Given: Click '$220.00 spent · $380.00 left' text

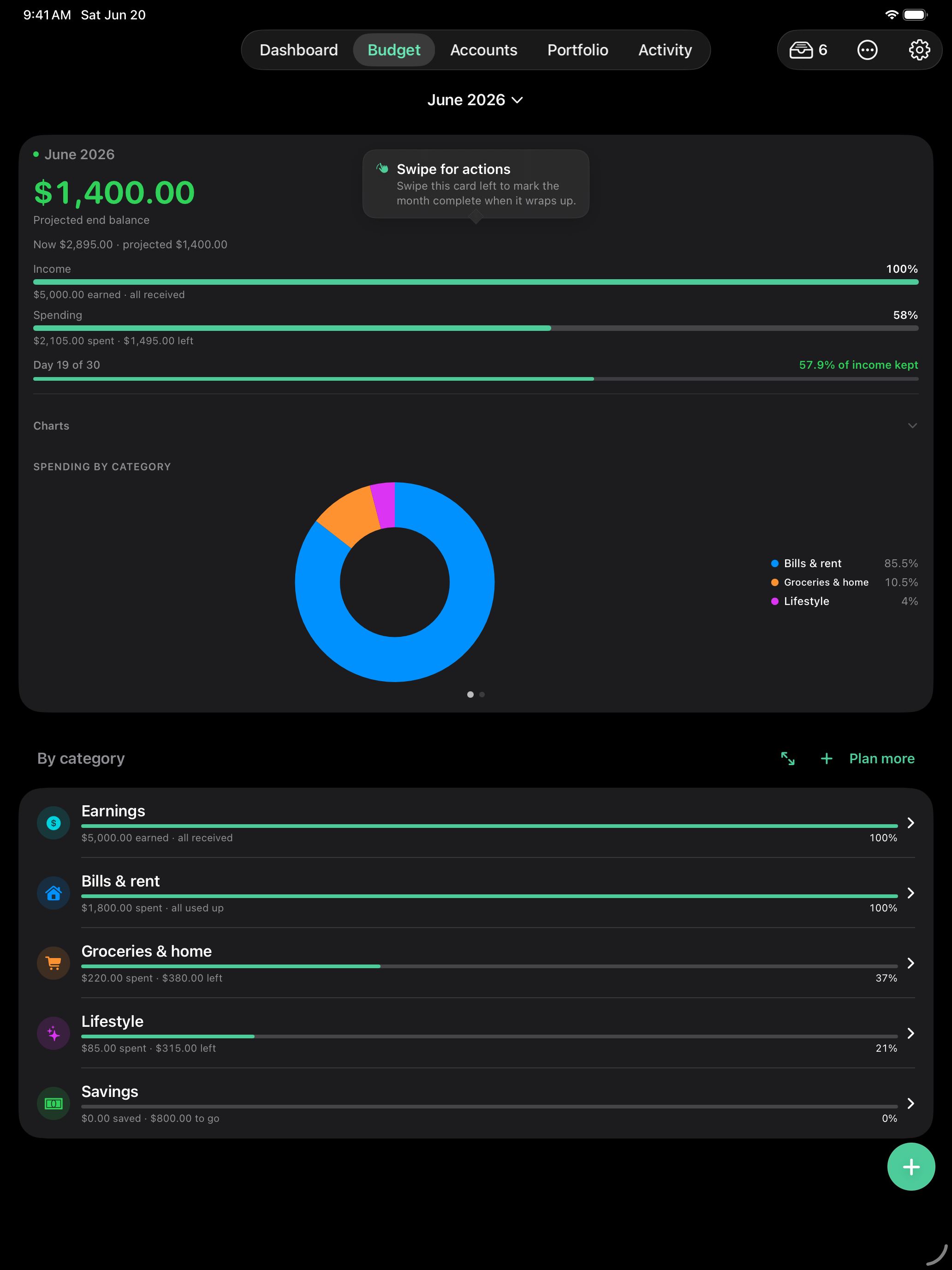Looking at the screenshot, I should 151,978.
